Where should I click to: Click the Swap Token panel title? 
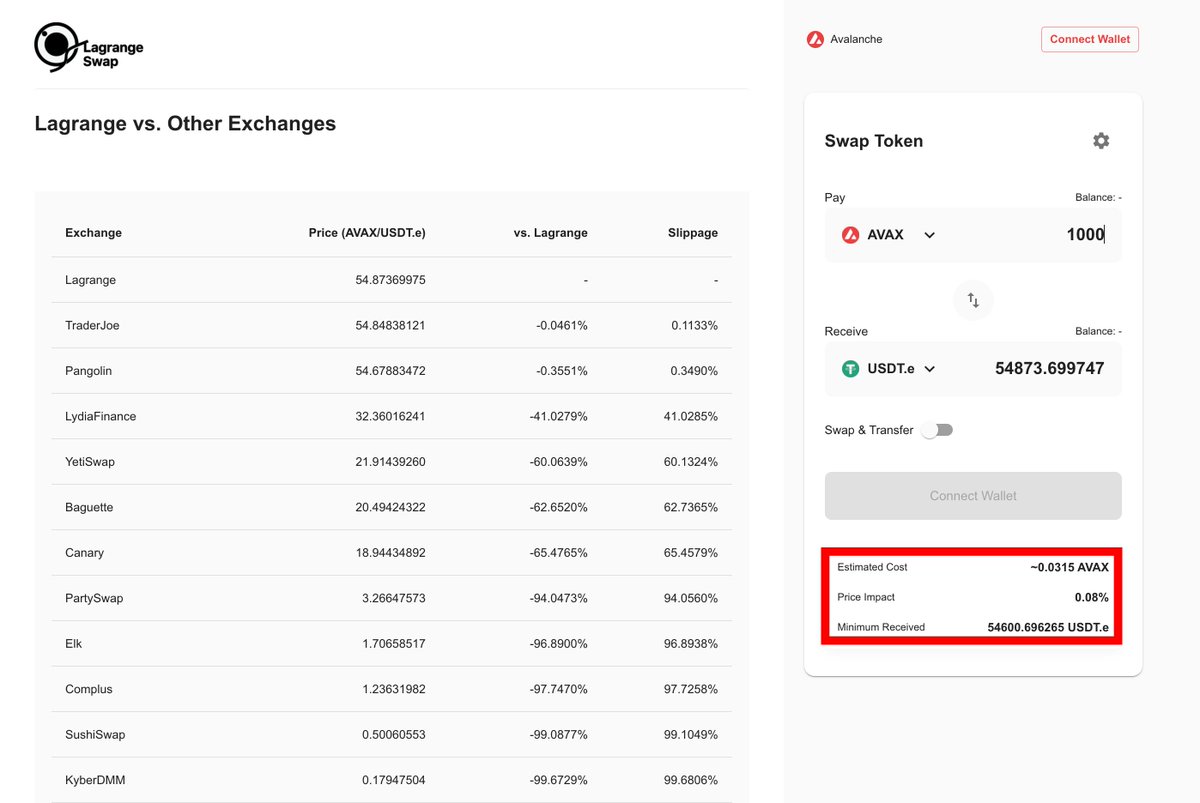coord(874,141)
